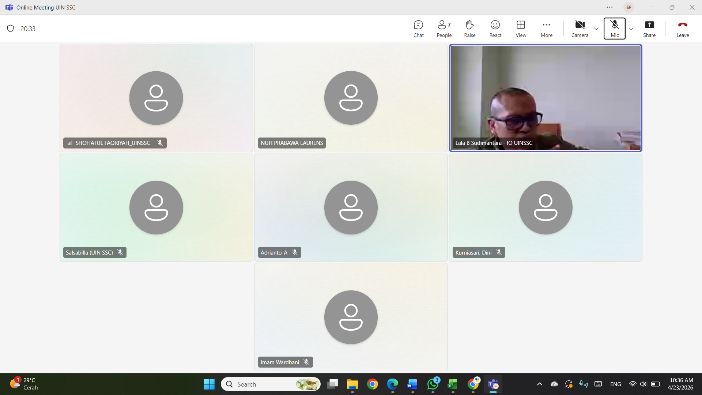Open WhatsApp from the taskbar
This screenshot has height=395, width=702.
pos(433,384)
